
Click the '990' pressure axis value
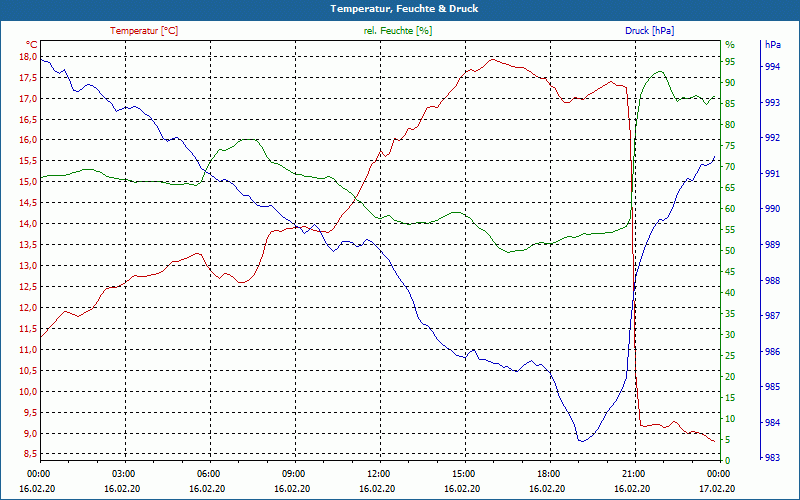772,209
